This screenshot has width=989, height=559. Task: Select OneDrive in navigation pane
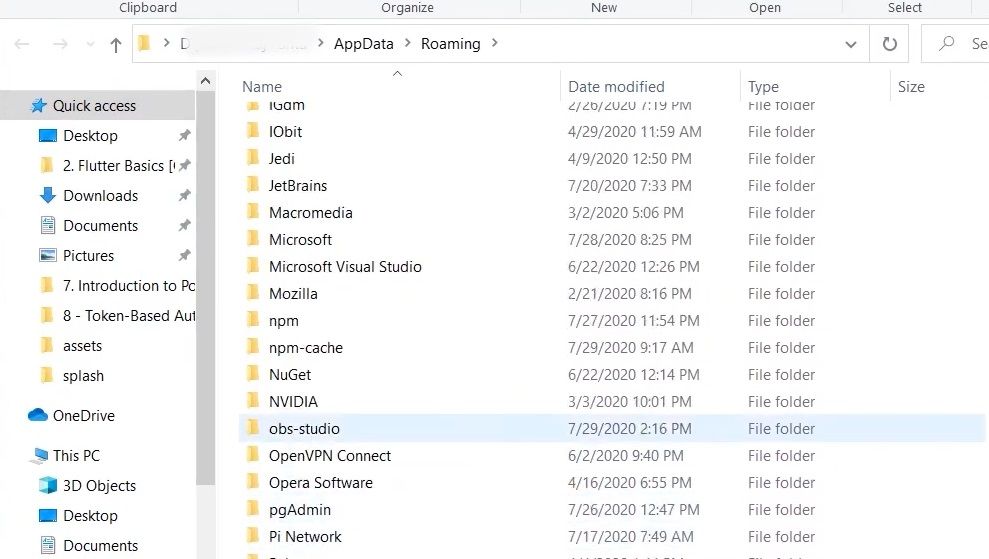tap(83, 416)
